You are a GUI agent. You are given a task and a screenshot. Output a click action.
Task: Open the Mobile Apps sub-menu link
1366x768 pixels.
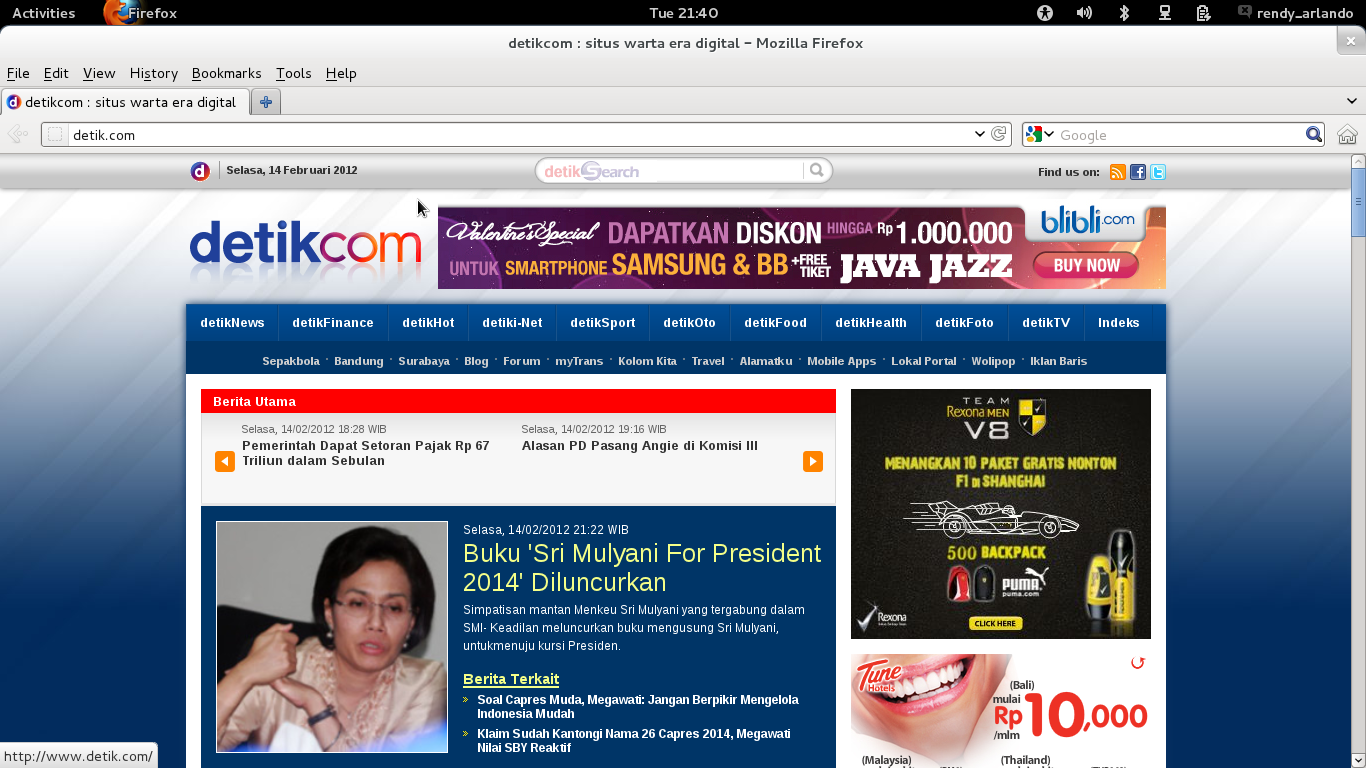(841, 361)
